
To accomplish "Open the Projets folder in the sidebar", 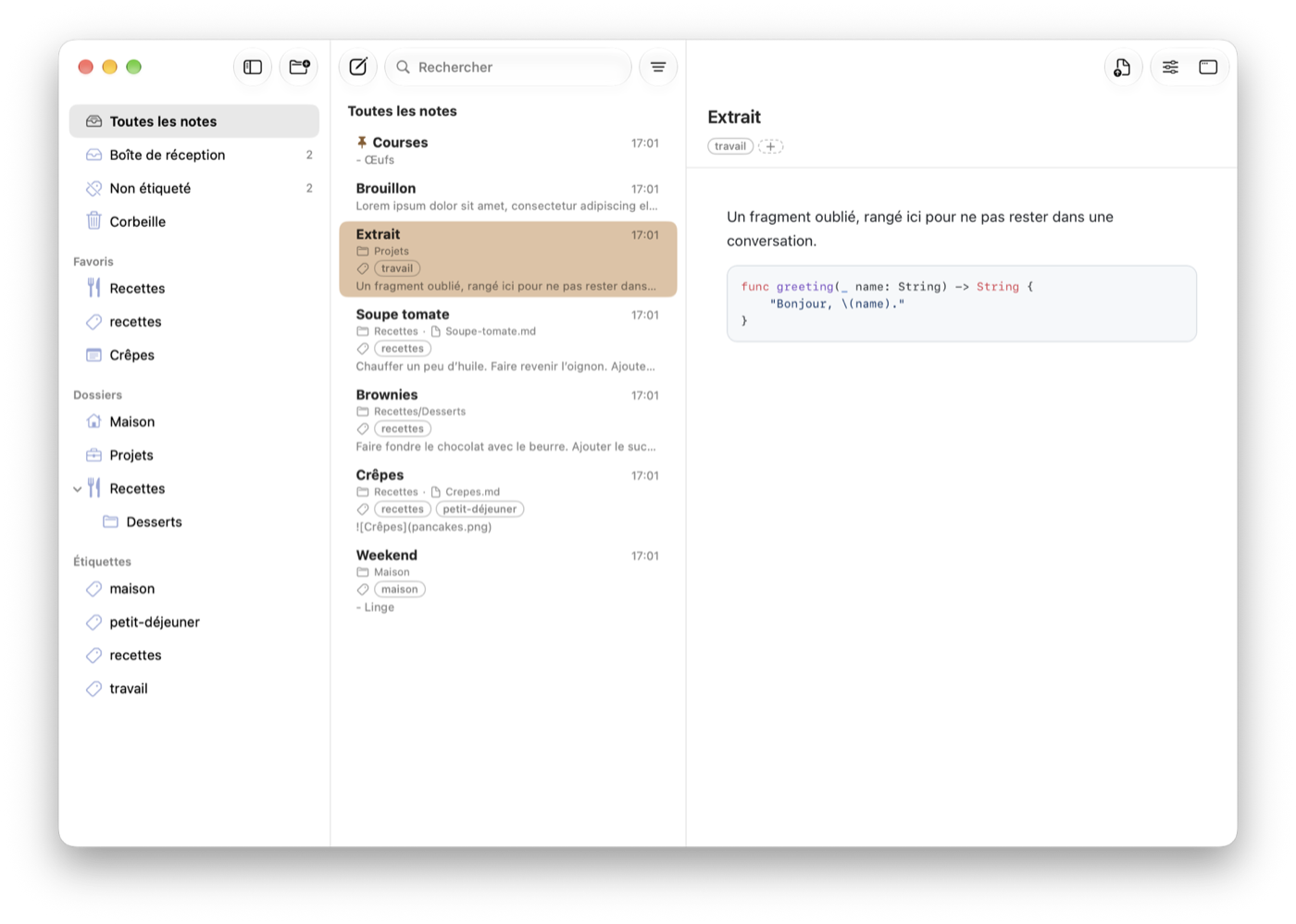I will tap(194, 455).
